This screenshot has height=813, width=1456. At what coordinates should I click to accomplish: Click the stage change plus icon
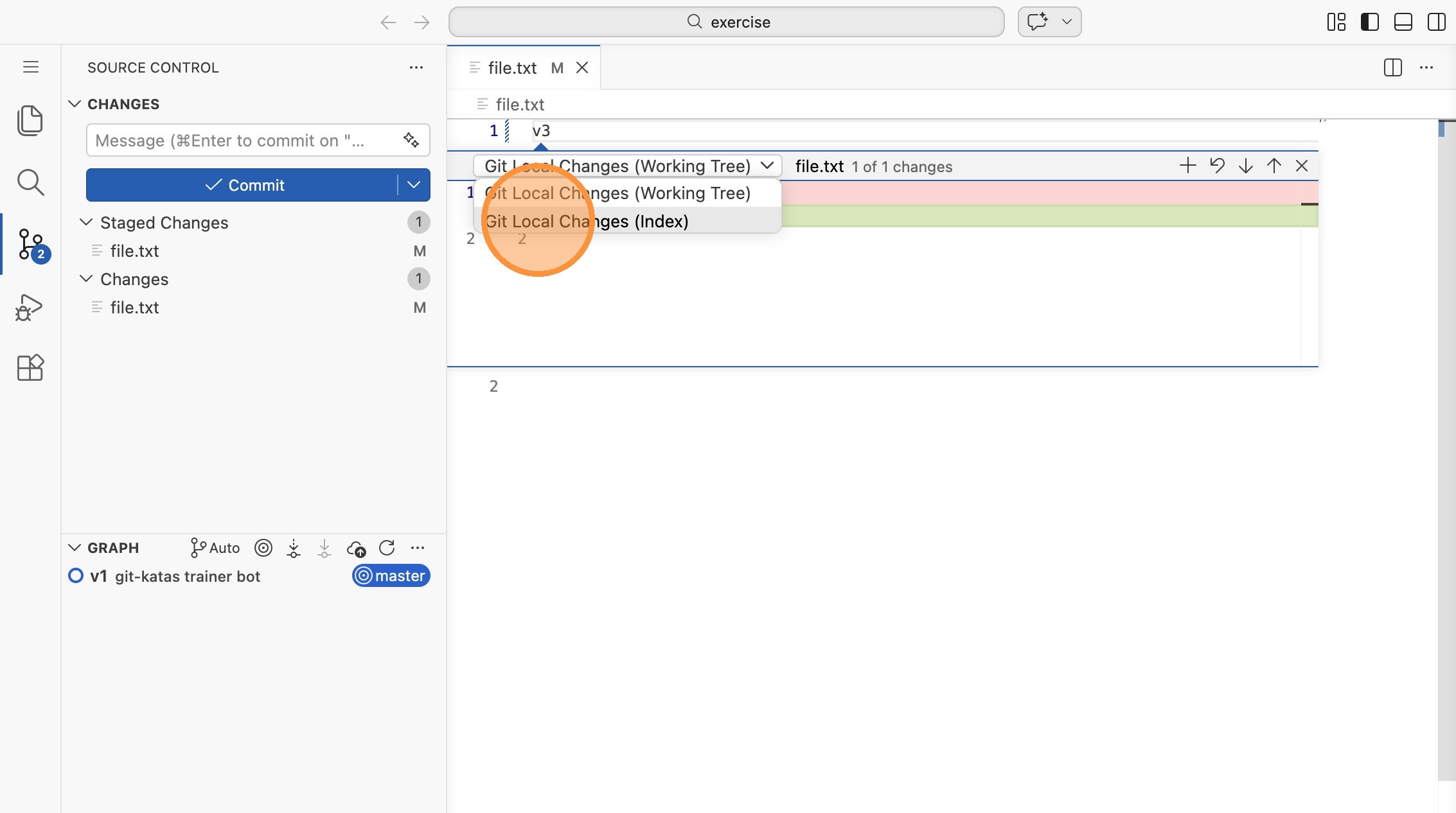[1187, 166]
